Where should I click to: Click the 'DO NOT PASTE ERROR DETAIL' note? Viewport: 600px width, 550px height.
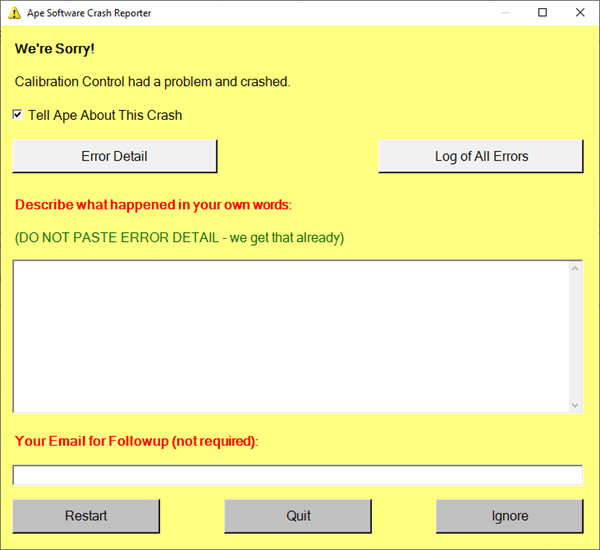click(179, 238)
